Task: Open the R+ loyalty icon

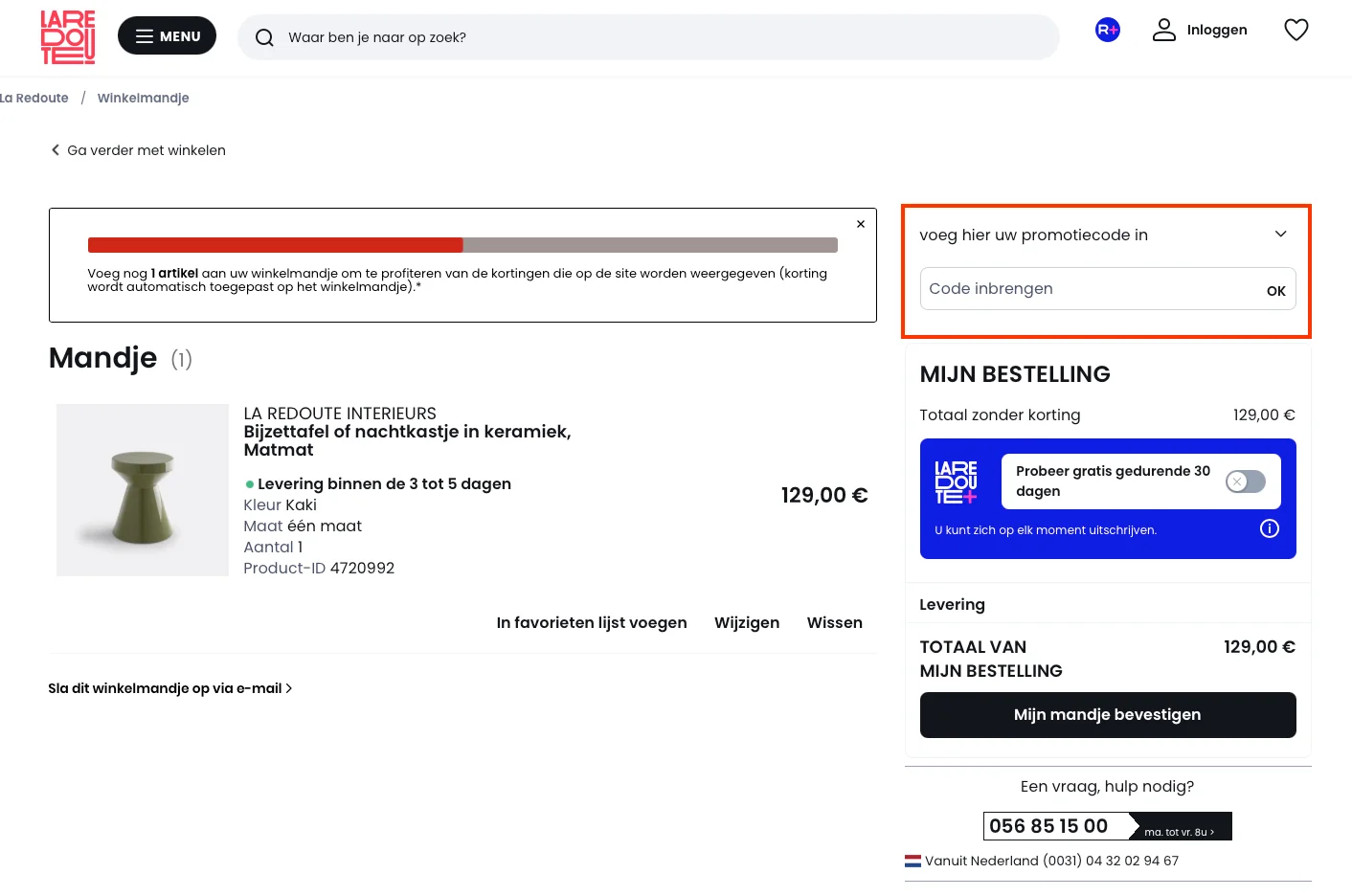Action: [x=1107, y=30]
